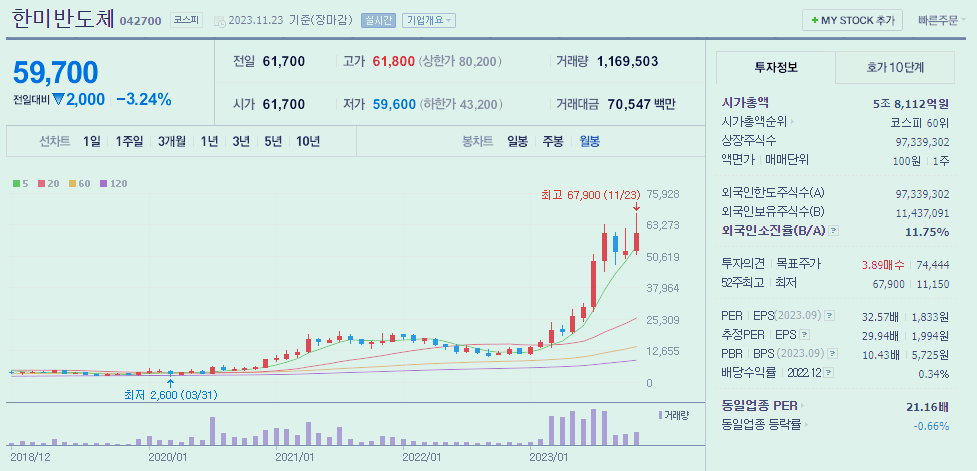Click the MY STOCK 추가 button
The width and height of the screenshot is (977, 471).
point(852,20)
